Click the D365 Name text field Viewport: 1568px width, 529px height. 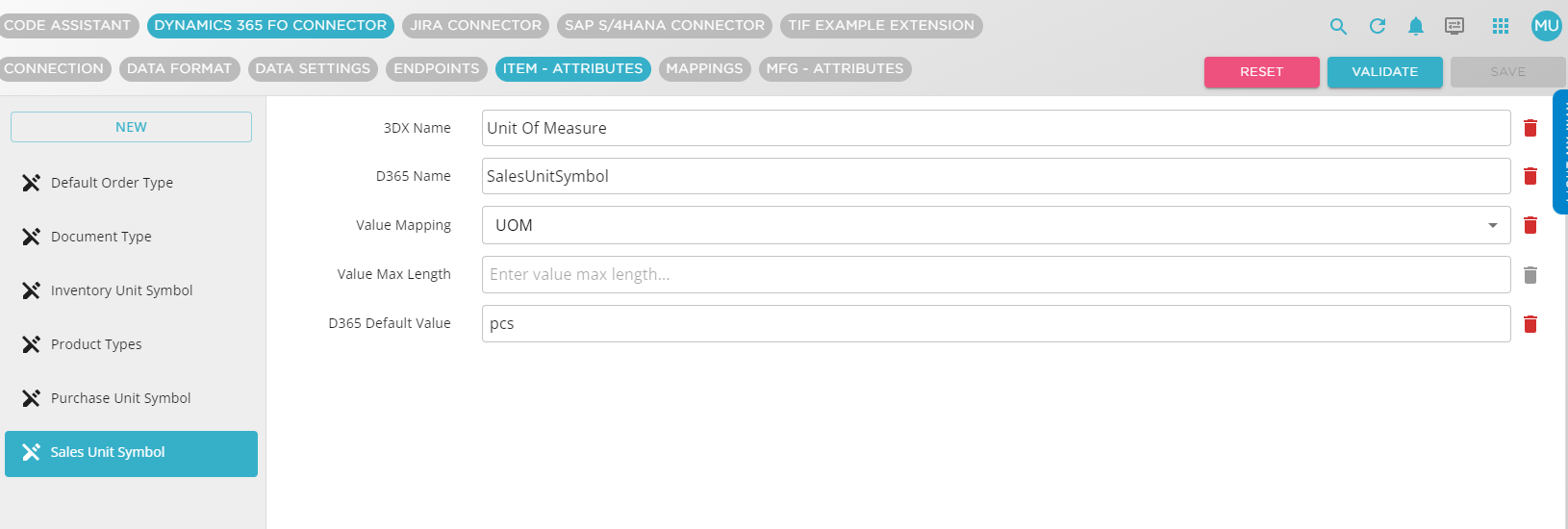996,176
